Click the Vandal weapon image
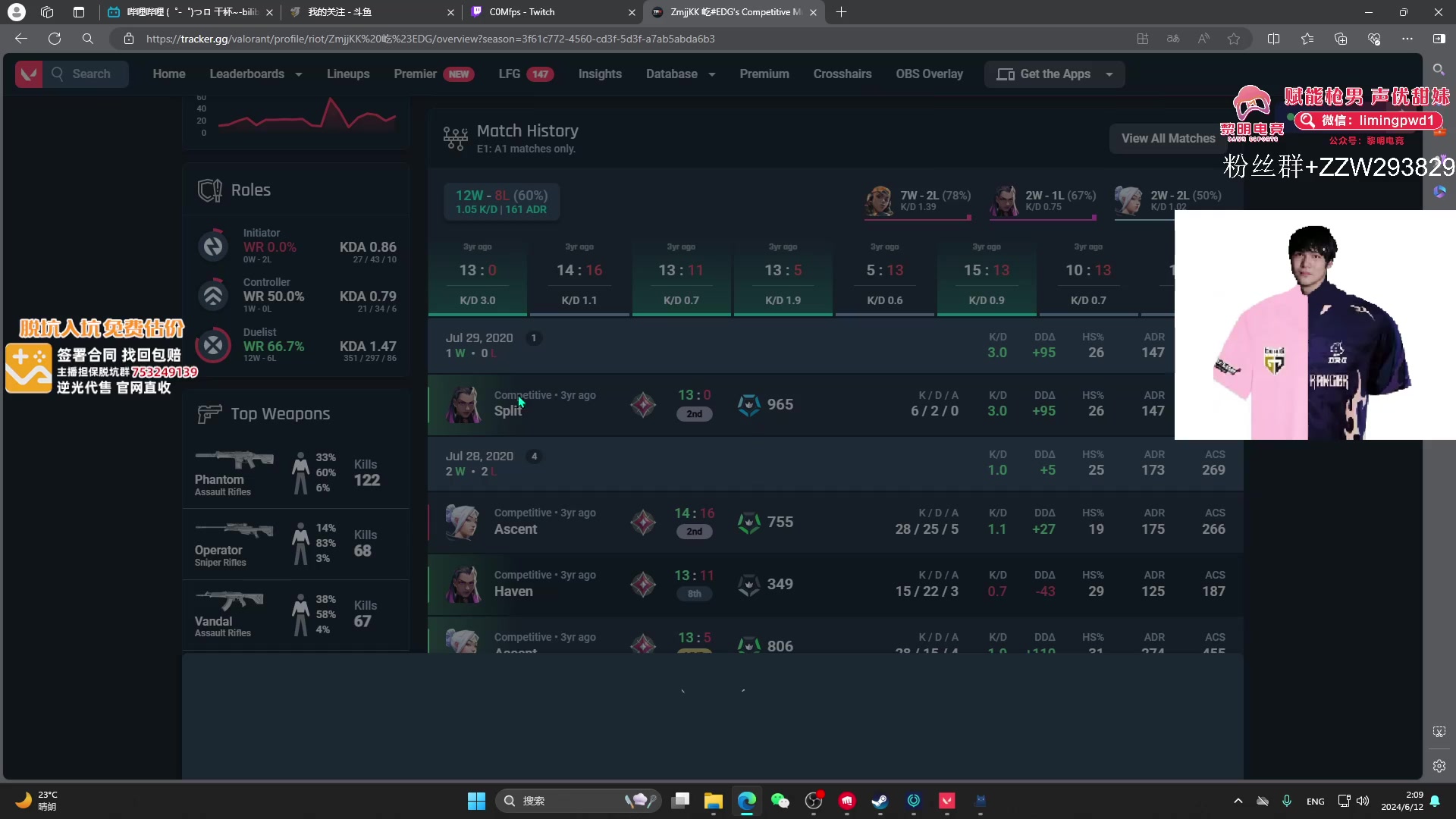1456x819 pixels. tap(230, 600)
